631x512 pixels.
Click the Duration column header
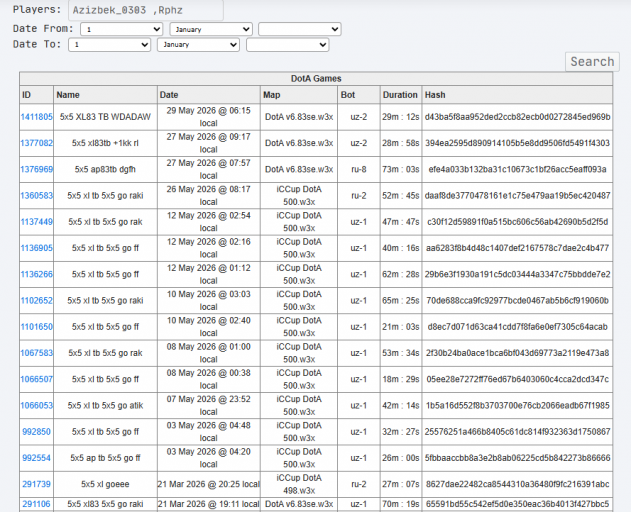[x=400, y=95]
